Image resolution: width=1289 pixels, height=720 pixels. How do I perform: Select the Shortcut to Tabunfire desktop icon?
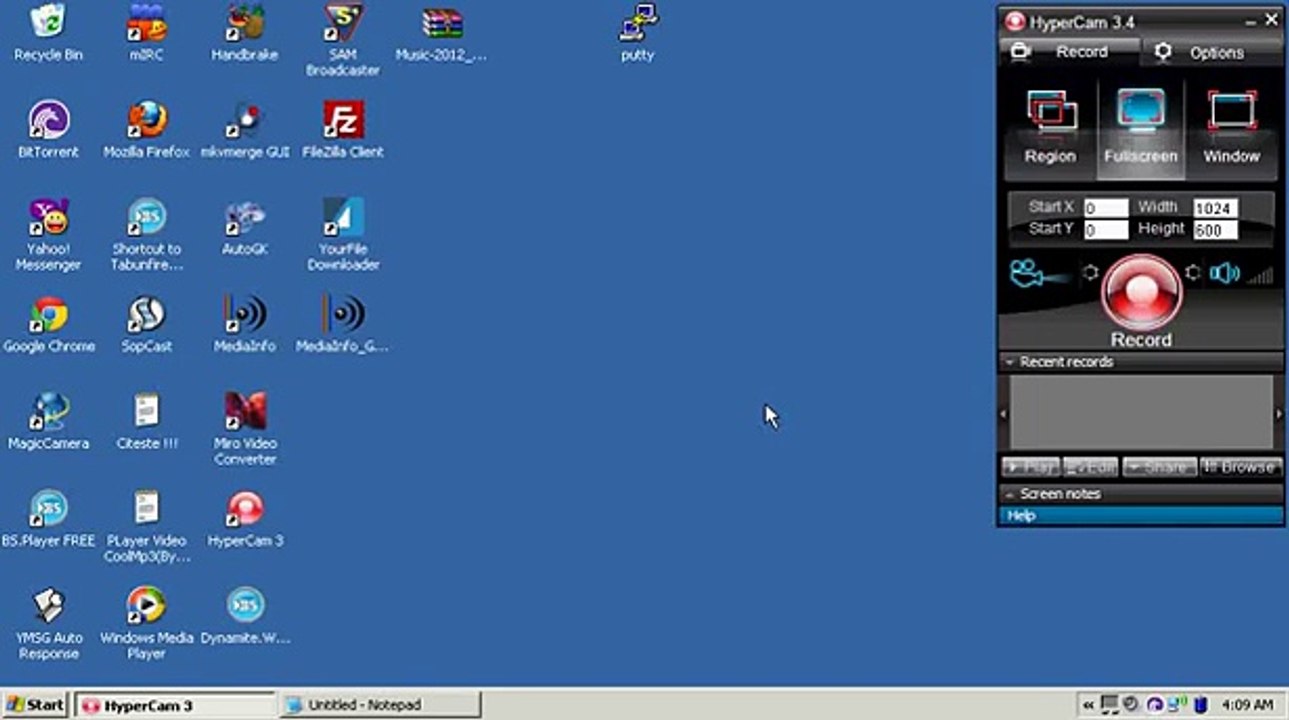coord(146,235)
